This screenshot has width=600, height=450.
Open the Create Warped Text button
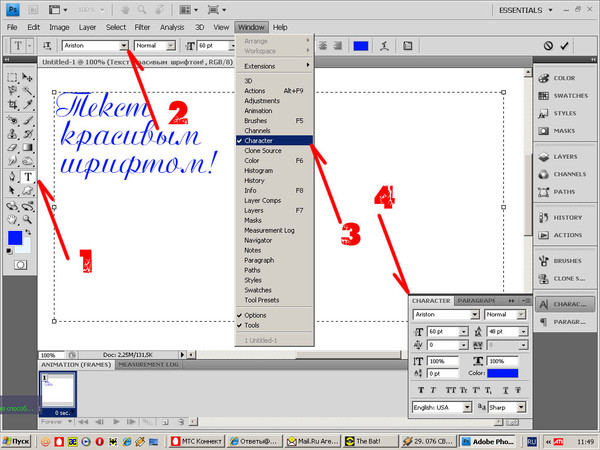click(385, 46)
